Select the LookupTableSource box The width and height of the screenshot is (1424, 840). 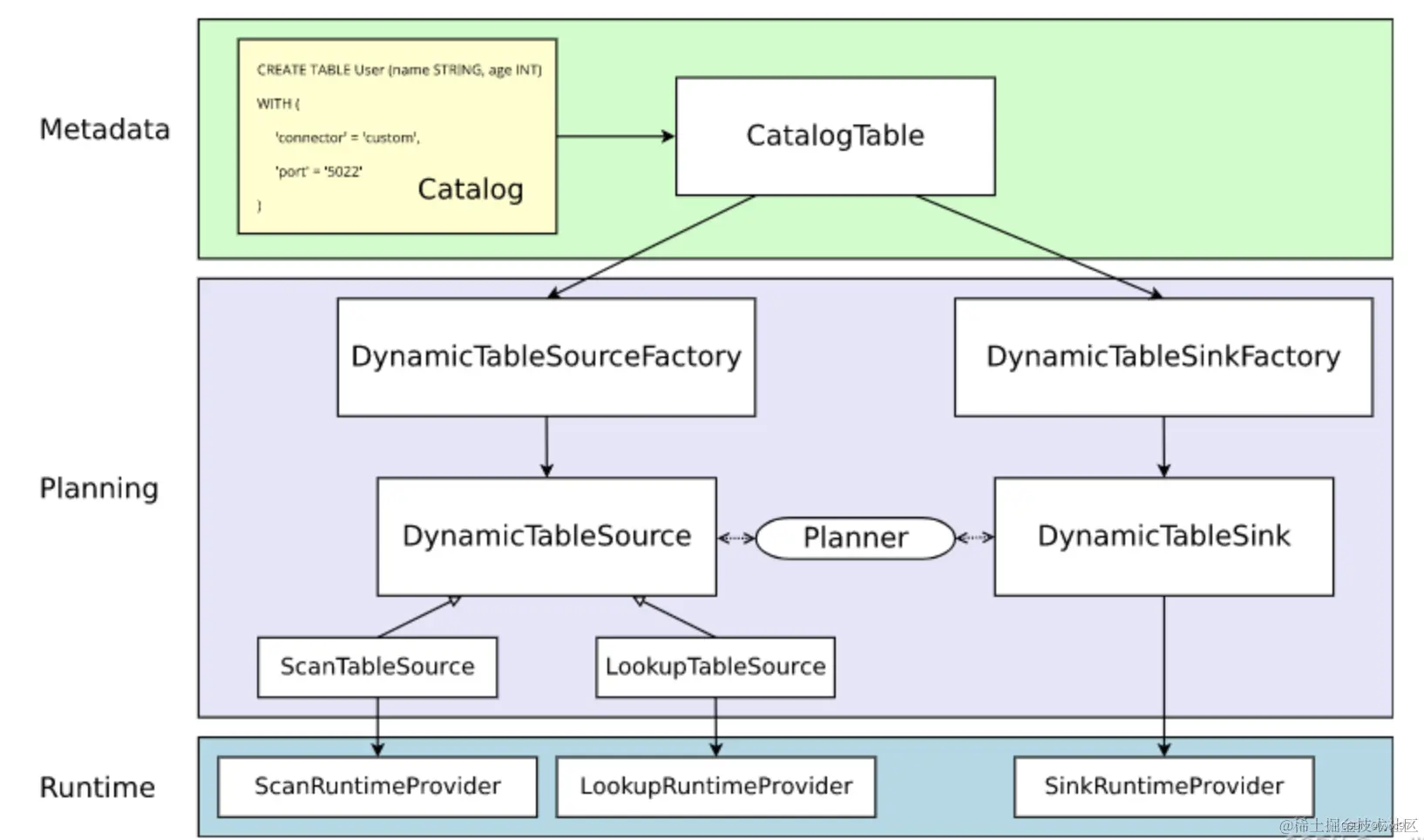714,667
